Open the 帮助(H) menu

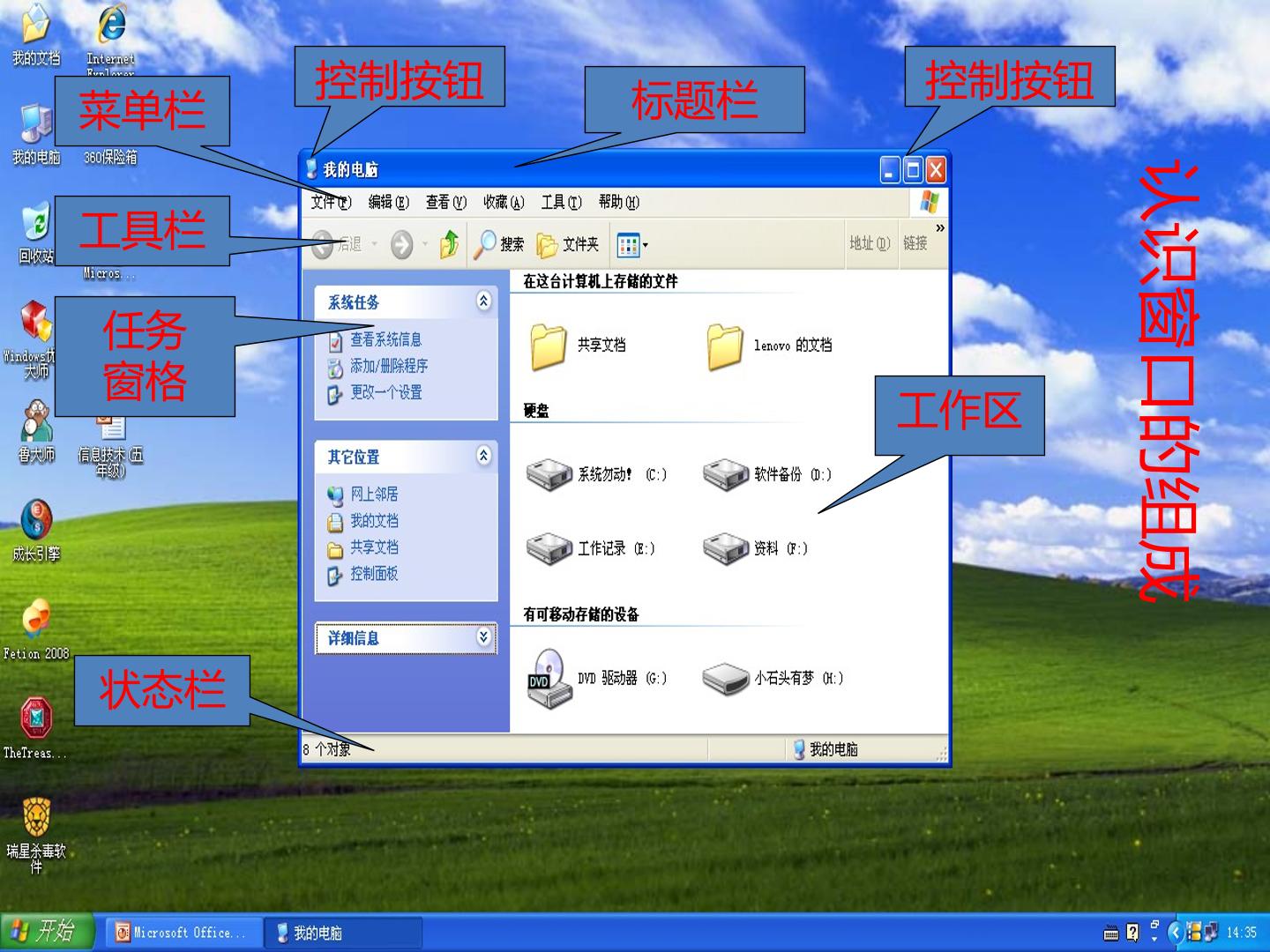tap(619, 202)
